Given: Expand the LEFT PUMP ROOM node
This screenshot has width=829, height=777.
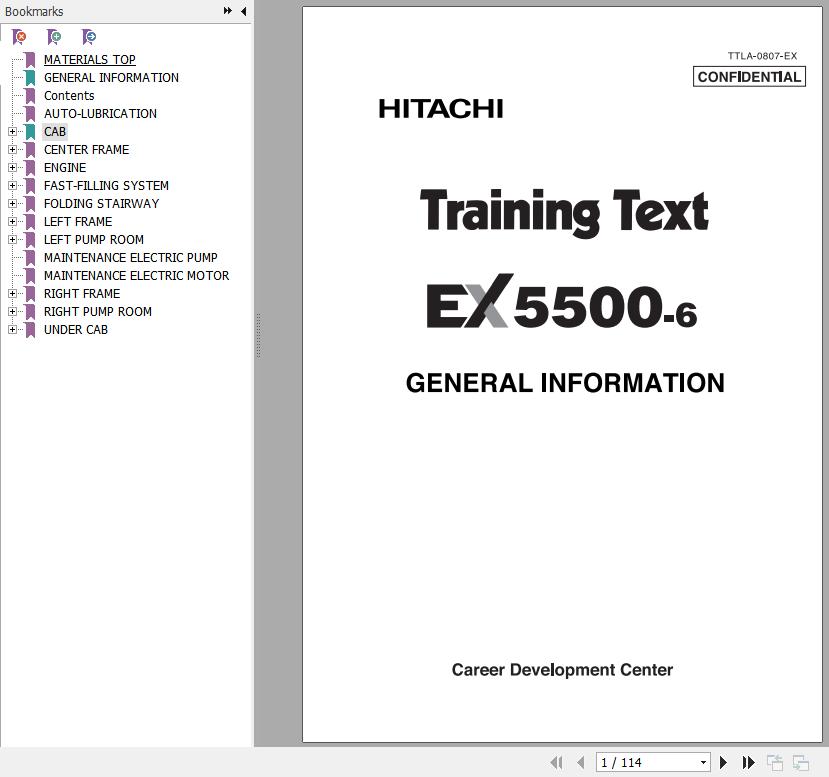Looking at the screenshot, I should pos(12,239).
